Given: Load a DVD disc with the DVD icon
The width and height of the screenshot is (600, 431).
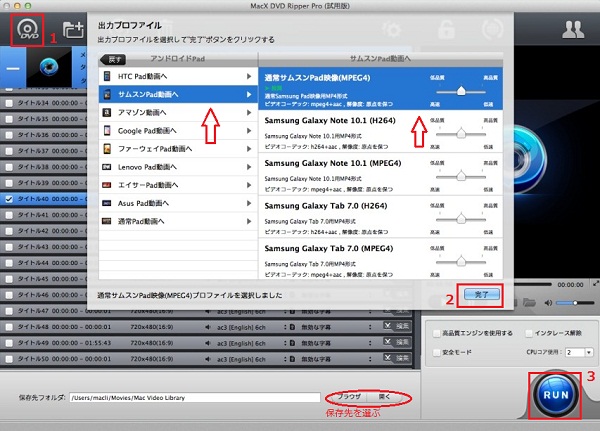Looking at the screenshot, I should tap(27, 30).
